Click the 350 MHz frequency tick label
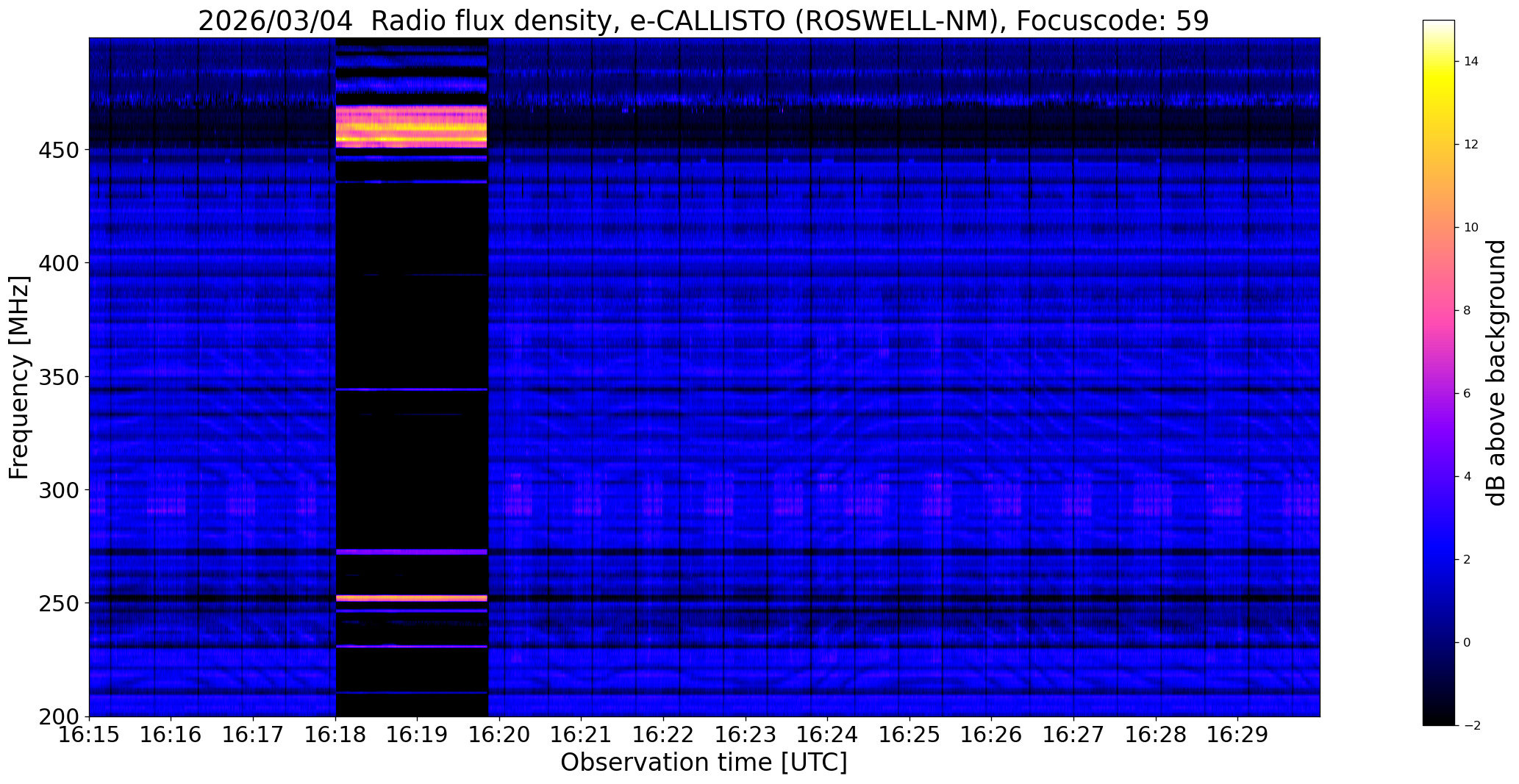The width and height of the screenshot is (1519, 784). tap(58, 377)
